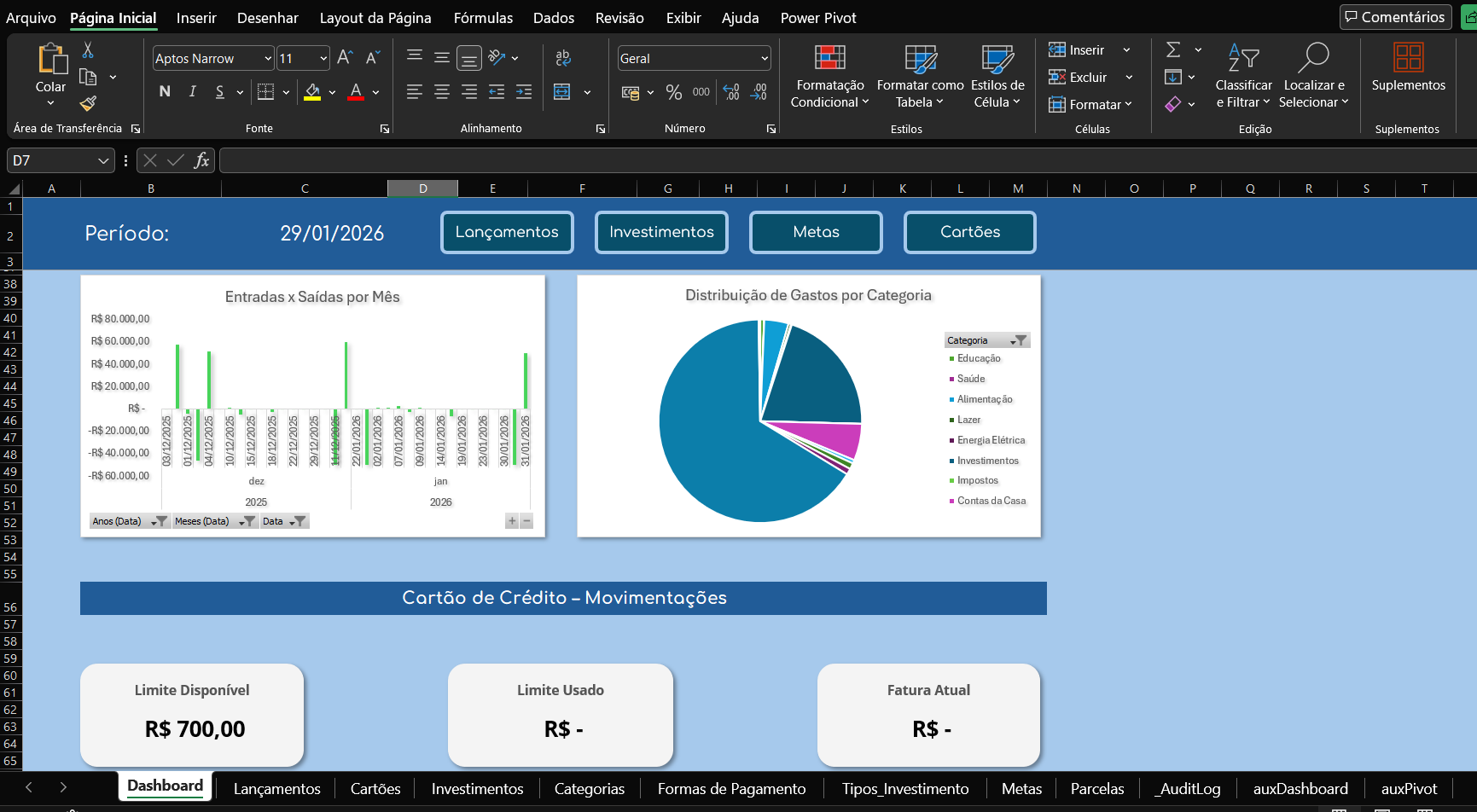
Task: Select column D header
Action: pos(422,188)
